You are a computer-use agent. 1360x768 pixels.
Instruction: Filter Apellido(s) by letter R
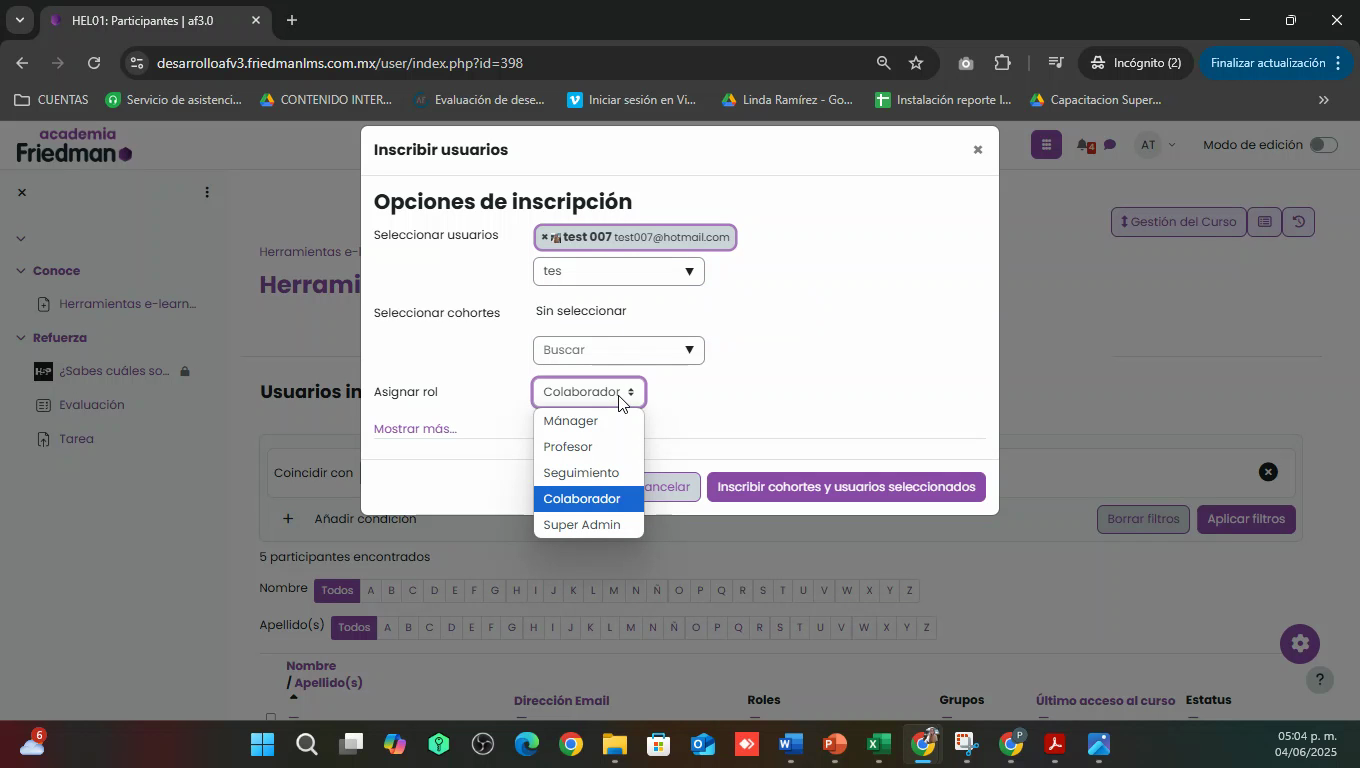pos(759,628)
